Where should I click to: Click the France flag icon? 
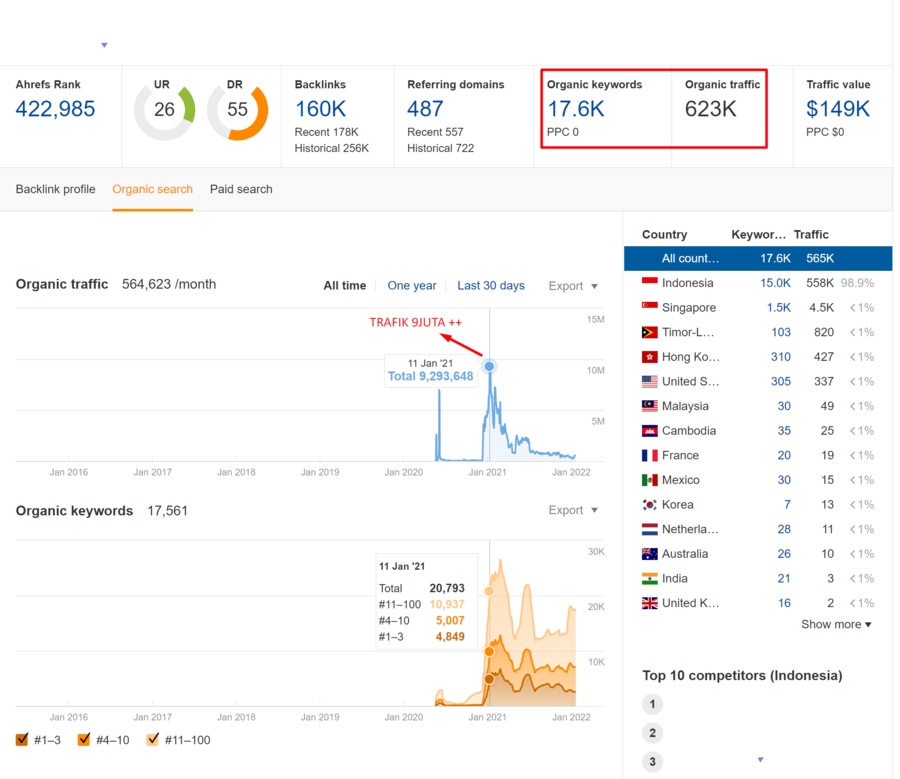[649, 455]
